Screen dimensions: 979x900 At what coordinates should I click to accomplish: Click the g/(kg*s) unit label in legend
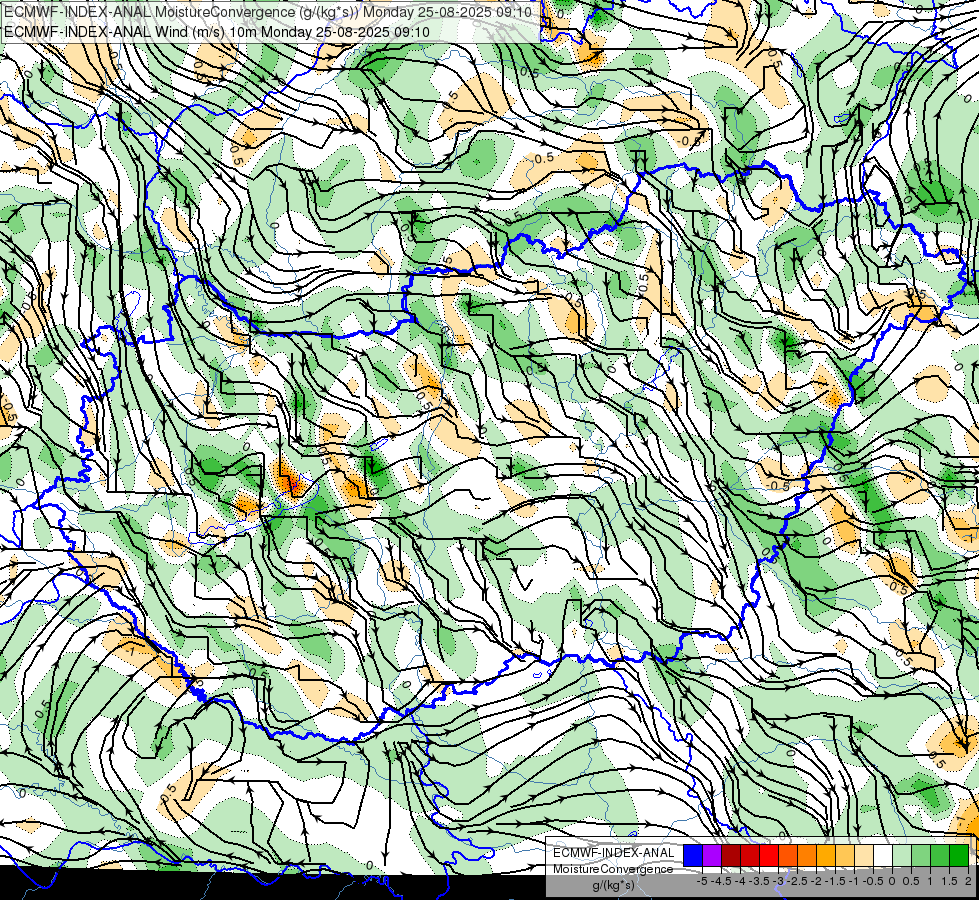[613, 886]
